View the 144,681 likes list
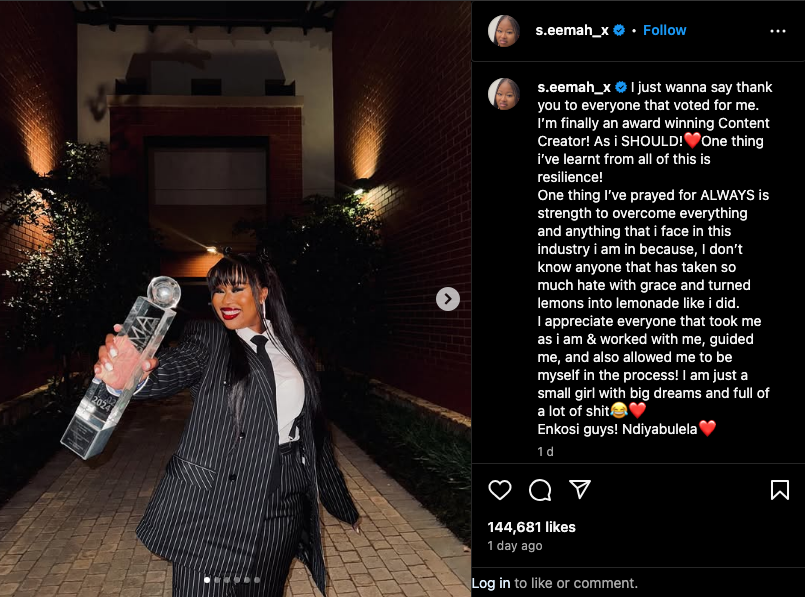This screenshot has height=597, width=805. (x=531, y=527)
